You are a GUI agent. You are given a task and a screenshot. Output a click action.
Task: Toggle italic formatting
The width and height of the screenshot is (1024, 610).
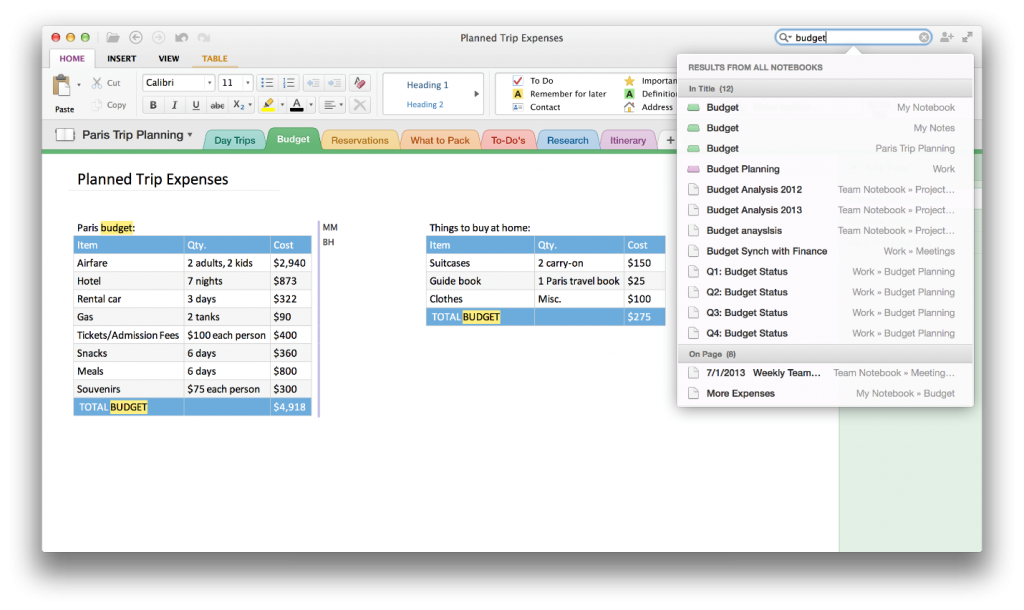(x=171, y=105)
